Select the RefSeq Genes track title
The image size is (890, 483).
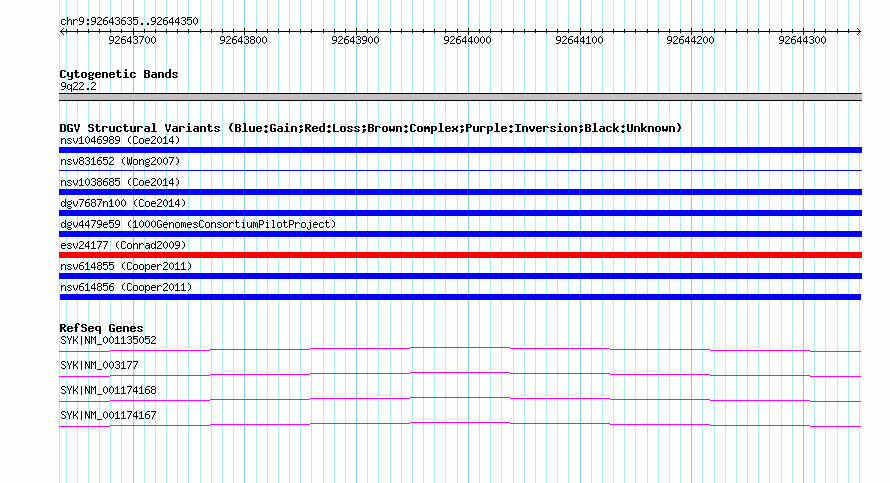[x=101, y=328]
